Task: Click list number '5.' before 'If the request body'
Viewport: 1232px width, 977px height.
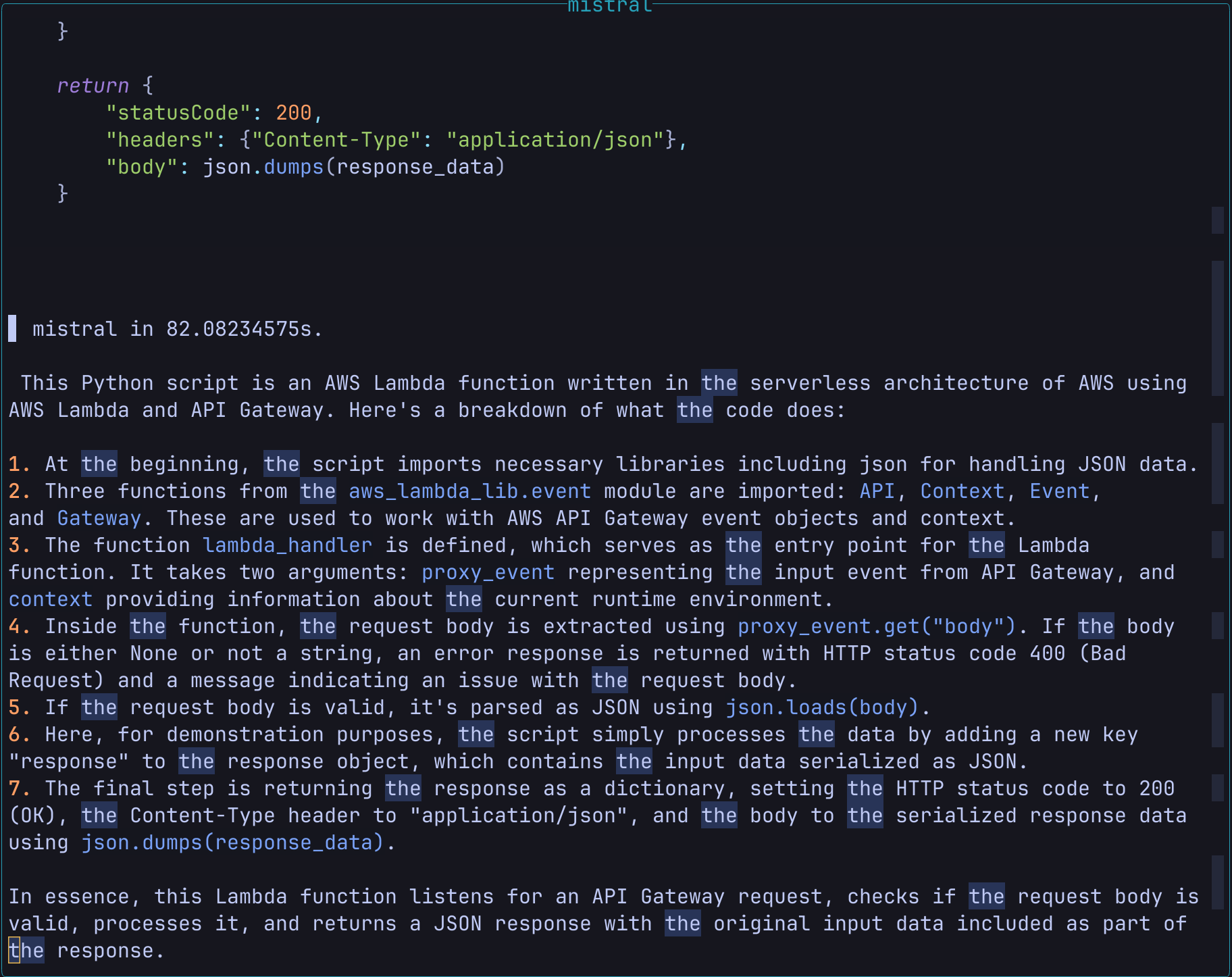Action: click(20, 707)
